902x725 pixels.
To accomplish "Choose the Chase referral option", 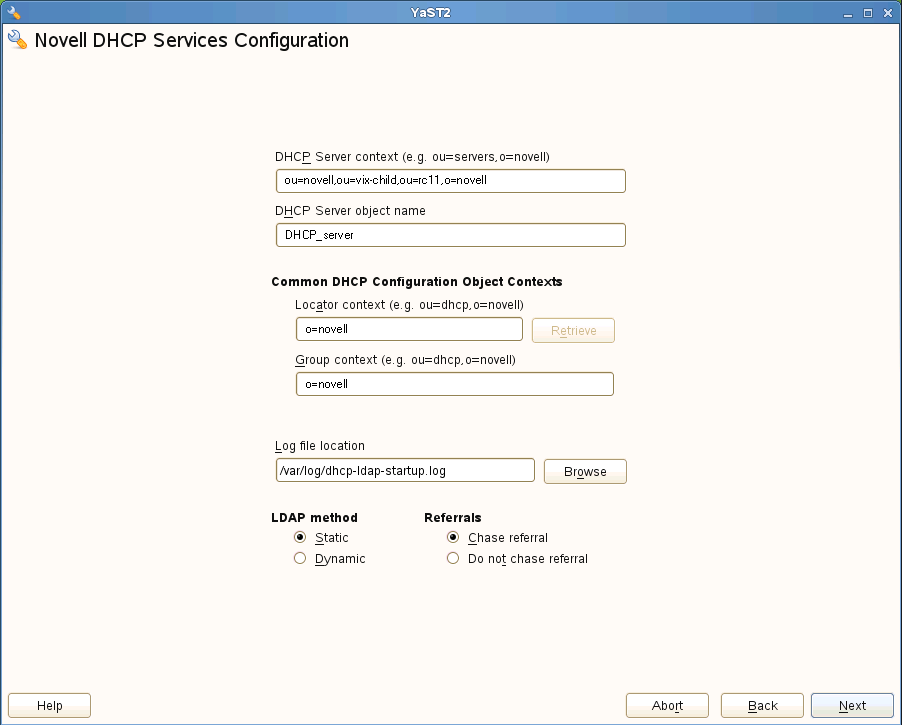I will click(453, 537).
